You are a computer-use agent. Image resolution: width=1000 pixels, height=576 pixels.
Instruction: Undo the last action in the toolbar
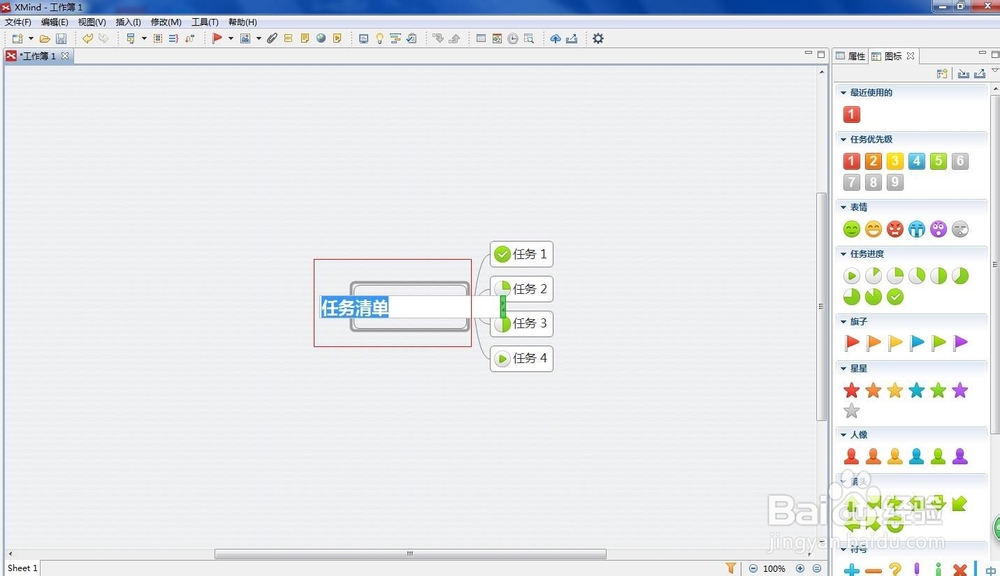(x=87, y=38)
